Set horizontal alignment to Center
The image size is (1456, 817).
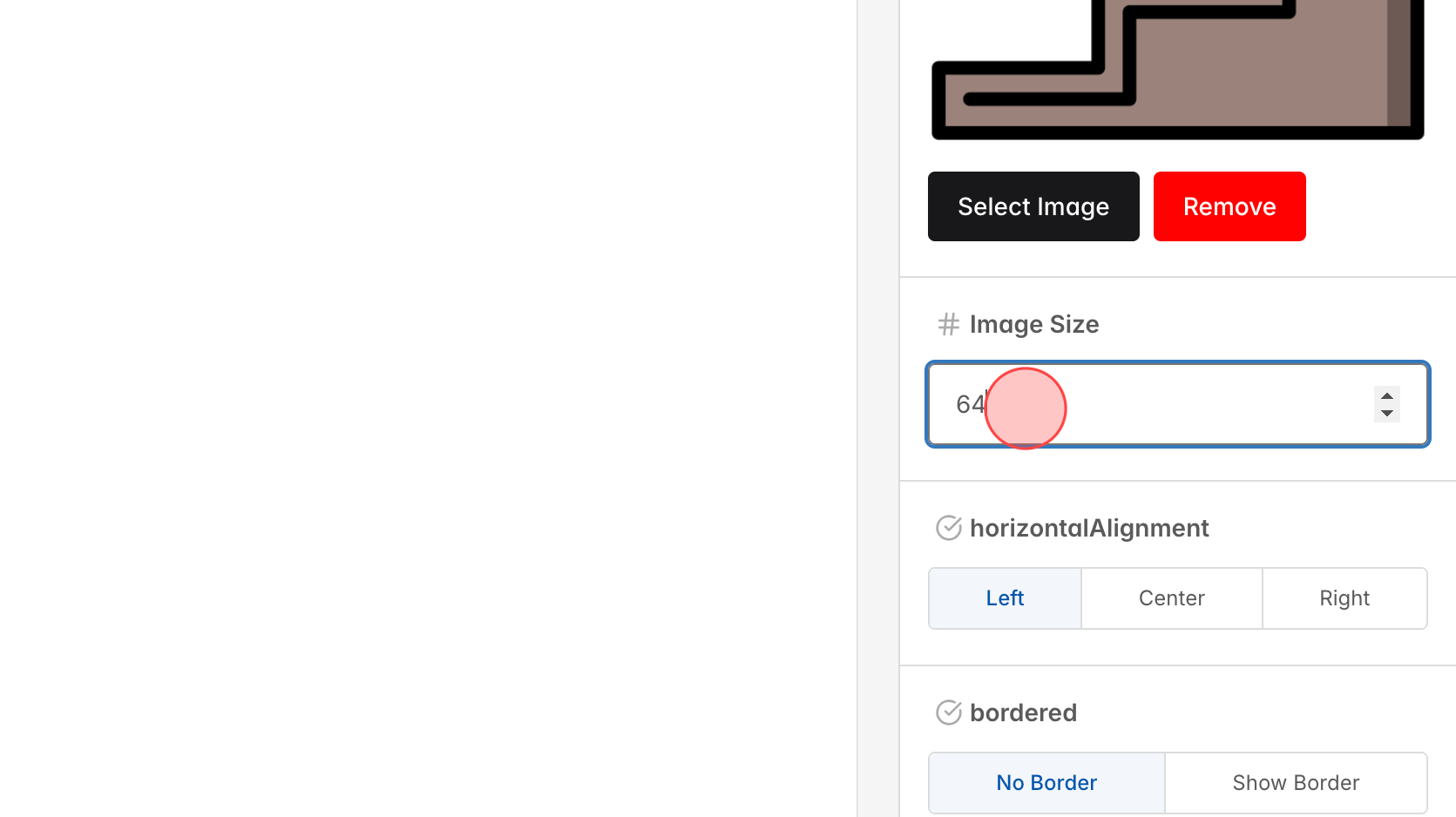click(1170, 598)
